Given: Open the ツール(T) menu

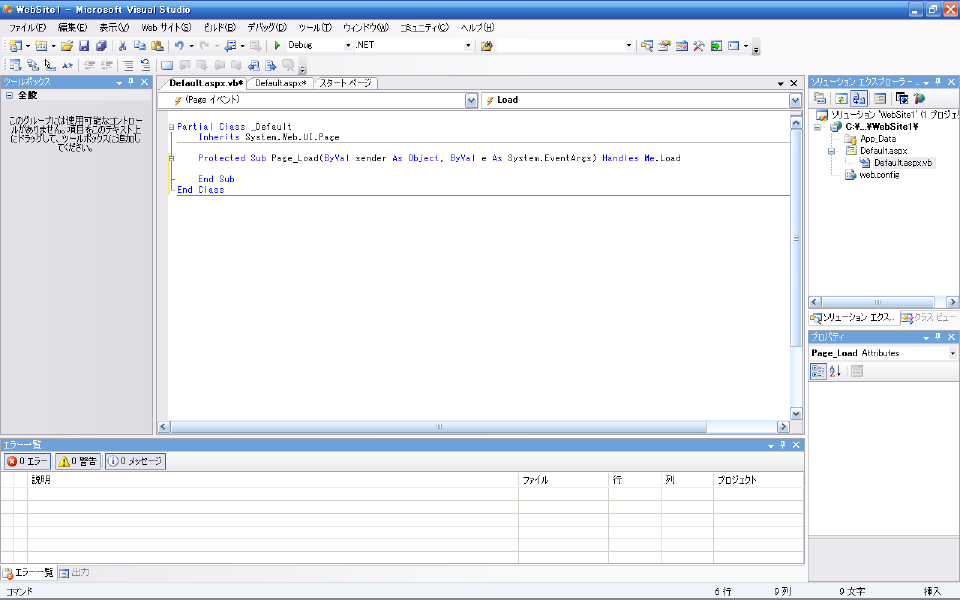Looking at the screenshot, I should tap(315, 28).
